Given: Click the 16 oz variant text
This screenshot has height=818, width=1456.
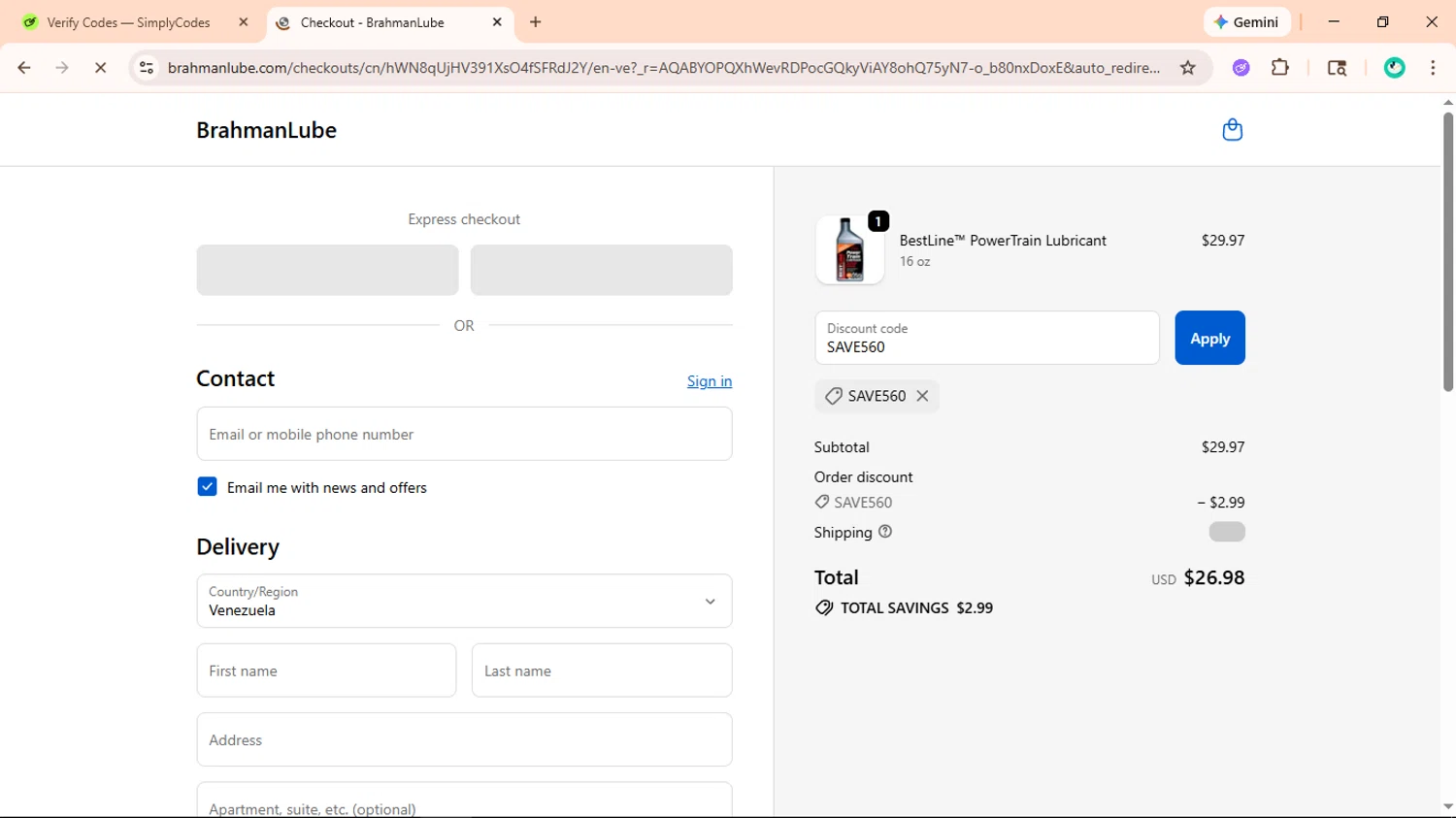Looking at the screenshot, I should 914,262.
